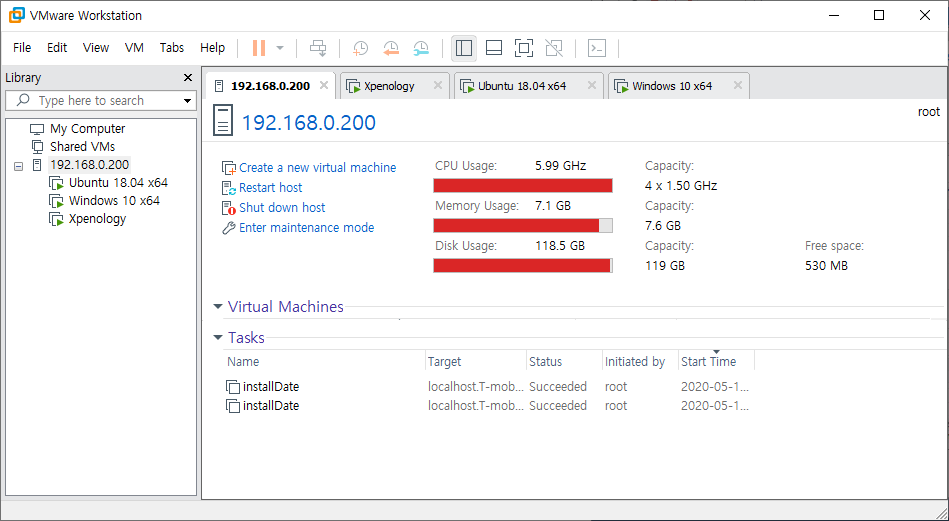
Task: Open the Edit menu
Action: (57, 48)
